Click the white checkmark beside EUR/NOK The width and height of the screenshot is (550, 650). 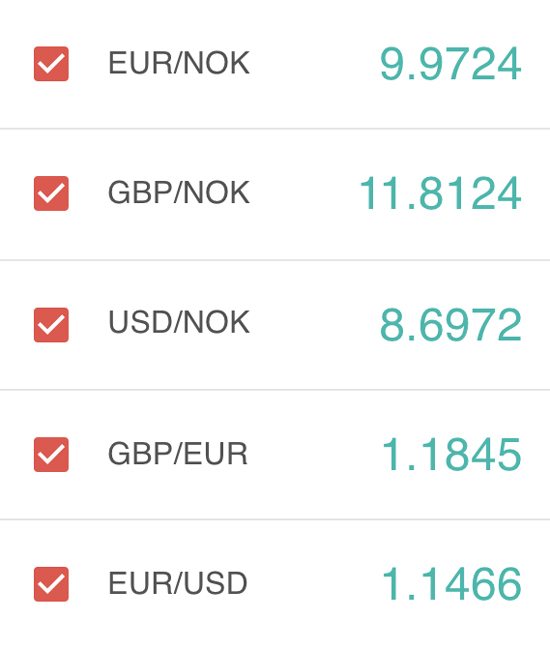click(51, 64)
